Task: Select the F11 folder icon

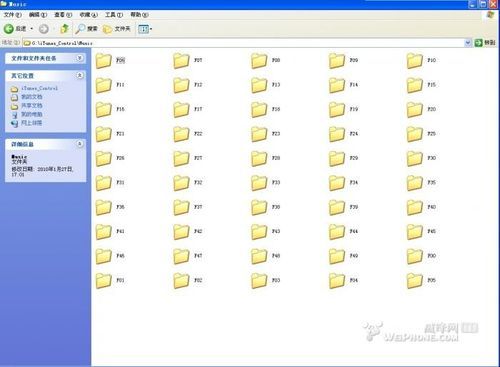Action: tap(103, 85)
